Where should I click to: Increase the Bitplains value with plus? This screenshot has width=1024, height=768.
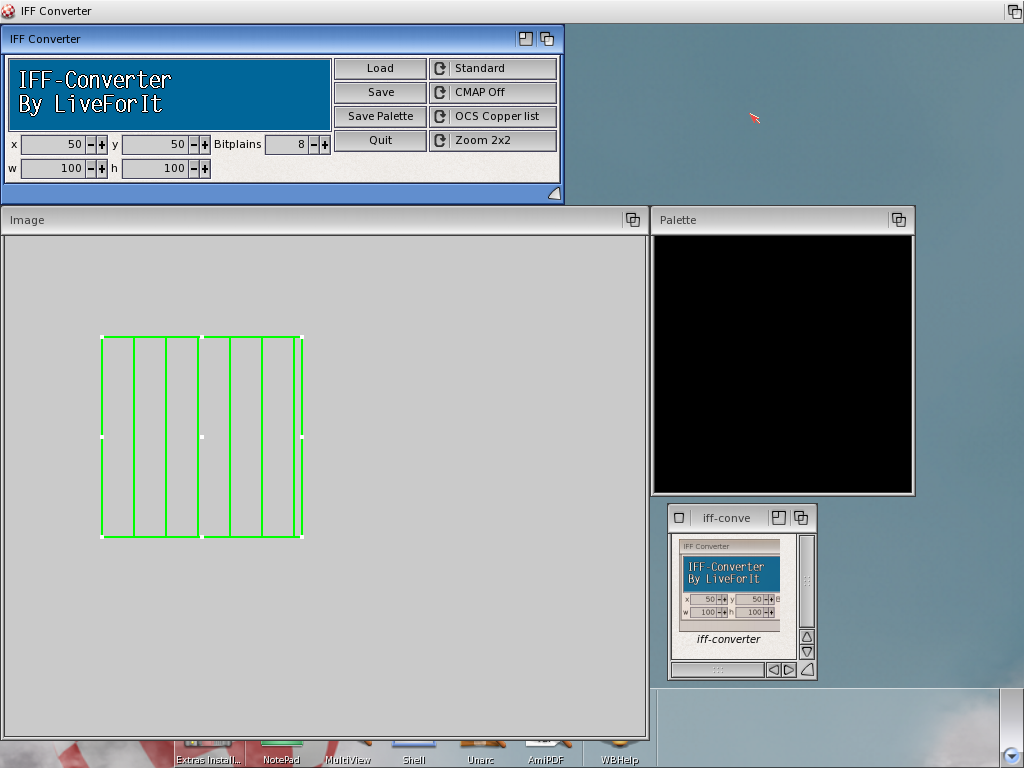(325, 145)
